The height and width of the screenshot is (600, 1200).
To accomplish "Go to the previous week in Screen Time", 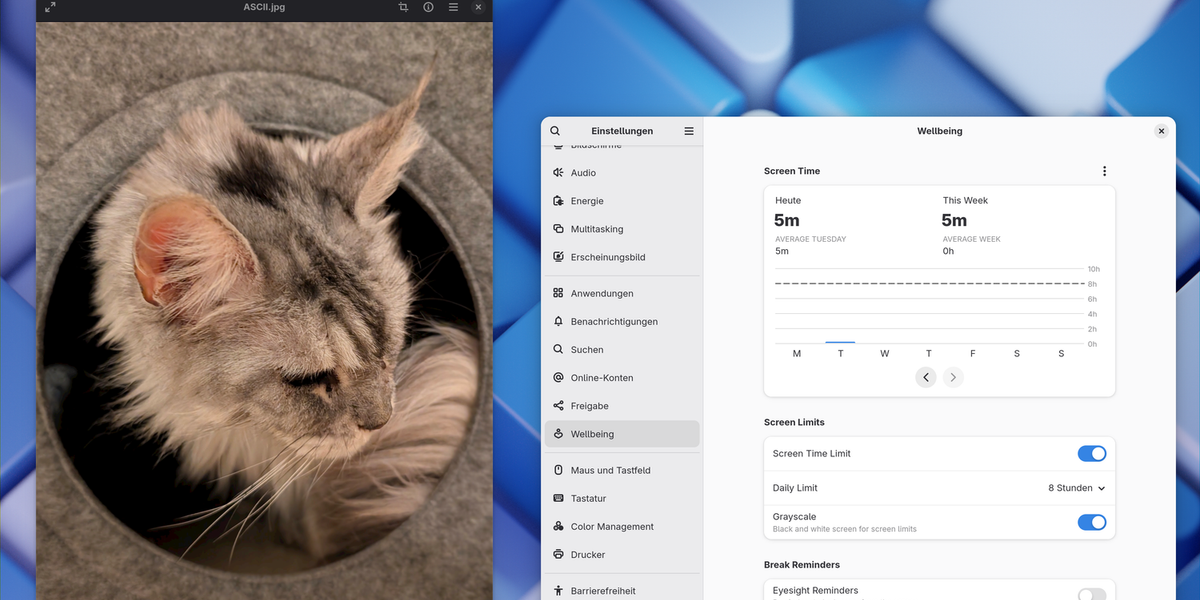I will click(x=926, y=377).
